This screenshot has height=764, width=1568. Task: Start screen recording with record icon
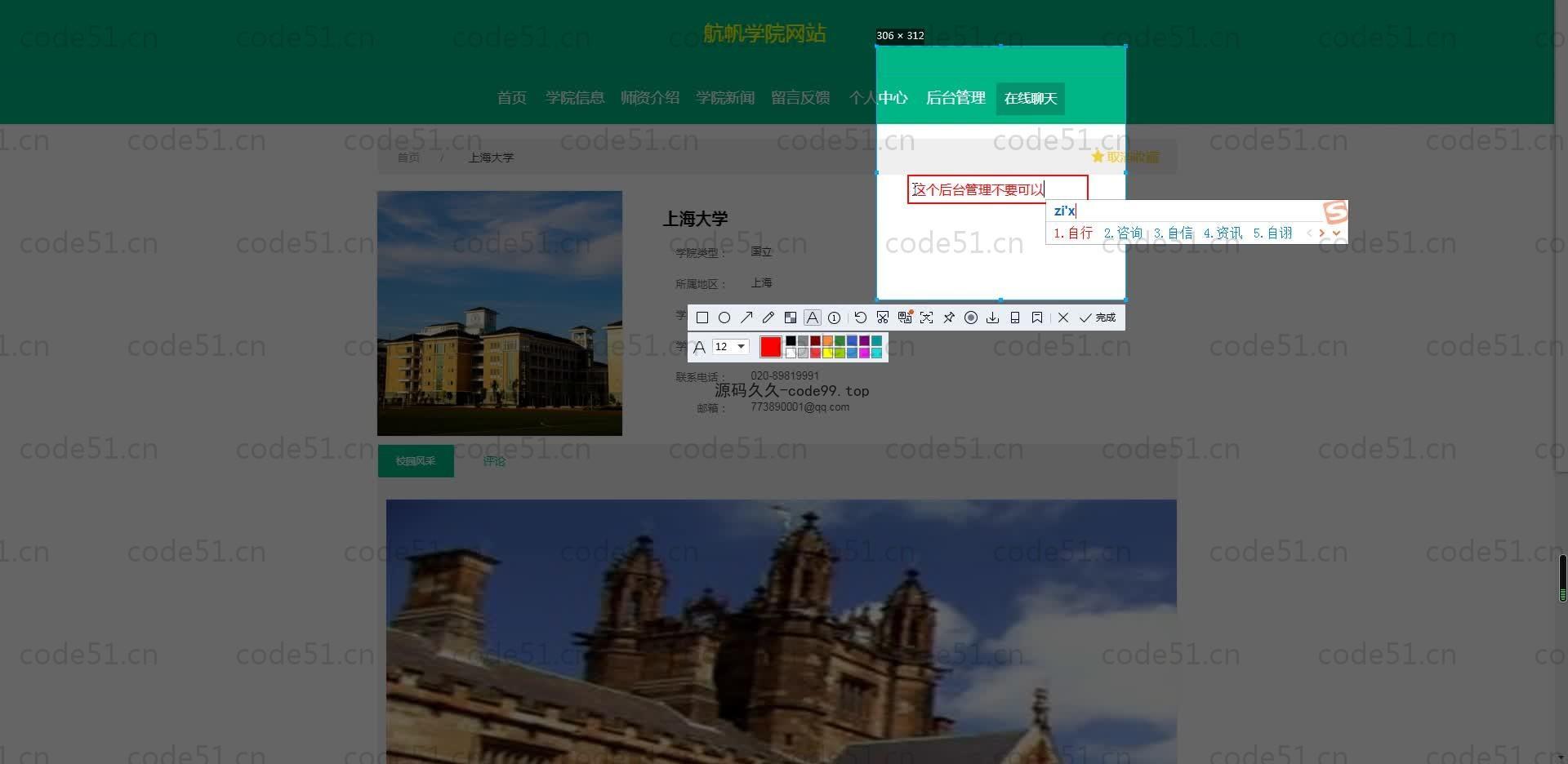[971, 318]
